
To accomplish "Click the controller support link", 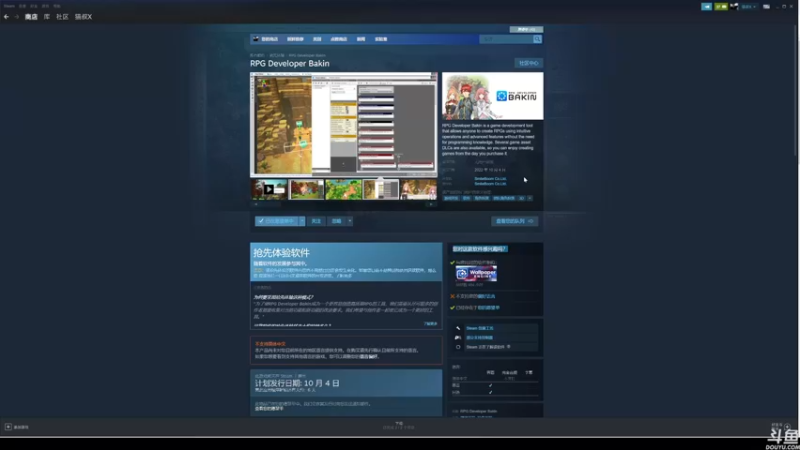I will coord(480,337).
